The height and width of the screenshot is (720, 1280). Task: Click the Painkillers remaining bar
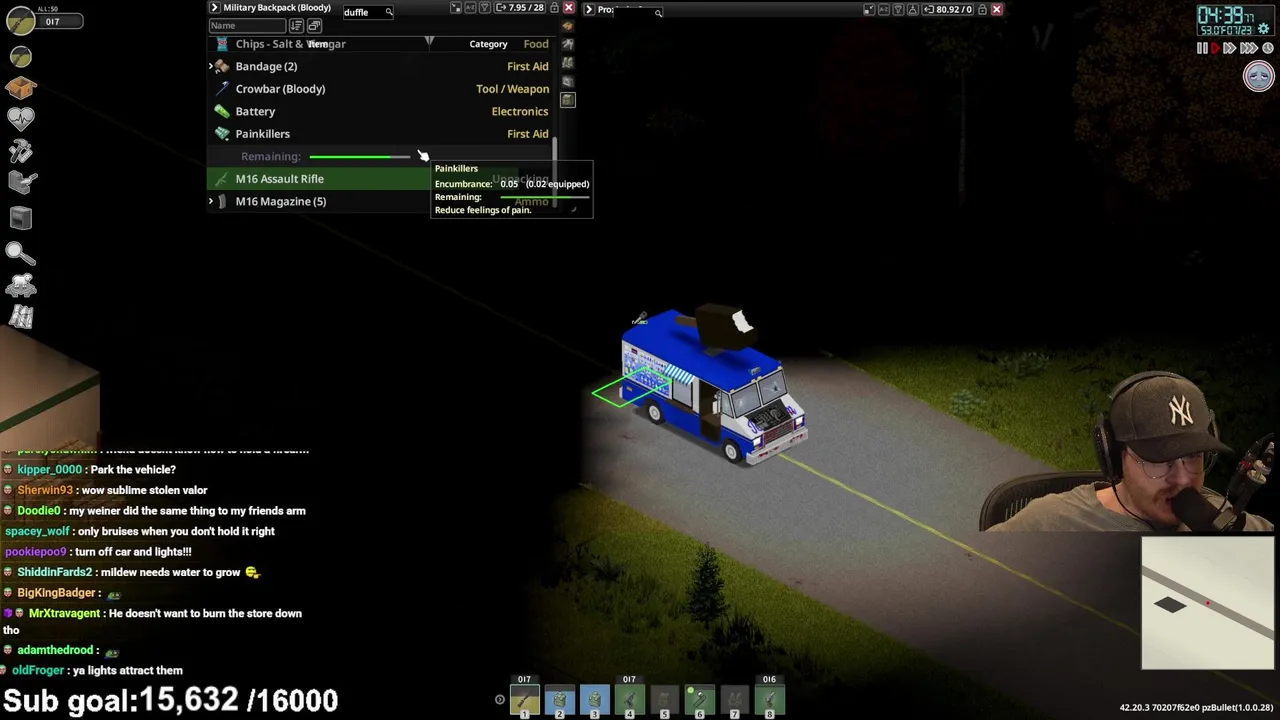coord(360,157)
